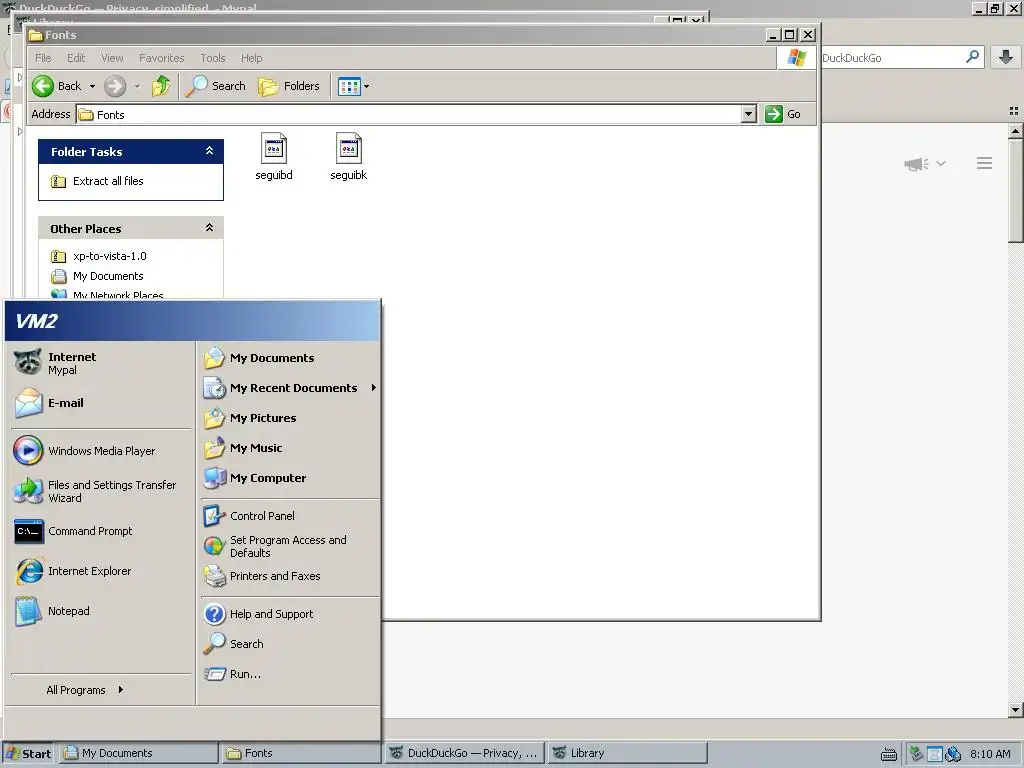This screenshot has height=768, width=1024.
Task: Click the Views icon in the toolbar
Action: point(349,86)
